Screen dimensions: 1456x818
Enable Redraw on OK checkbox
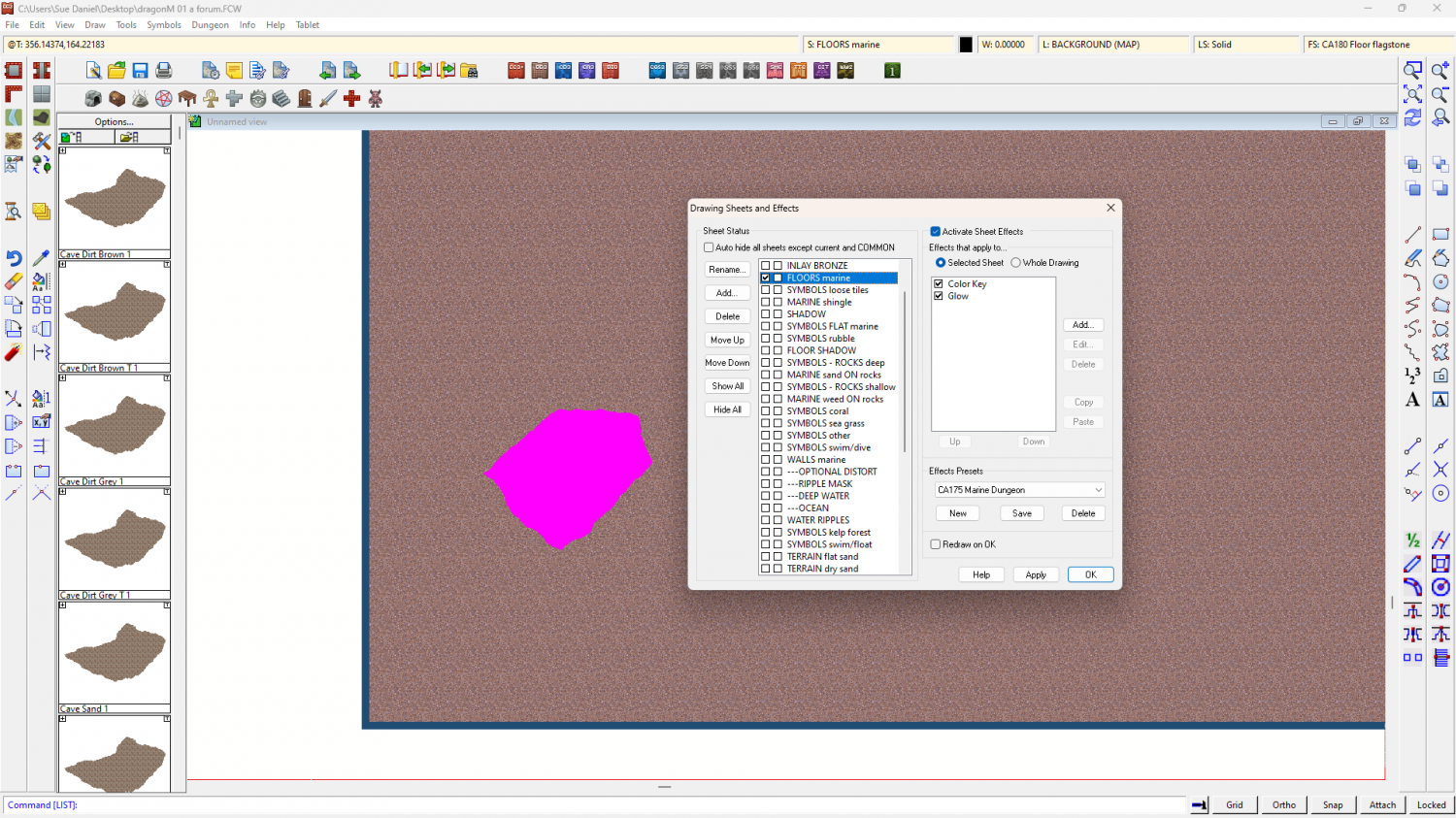pos(936,544)
